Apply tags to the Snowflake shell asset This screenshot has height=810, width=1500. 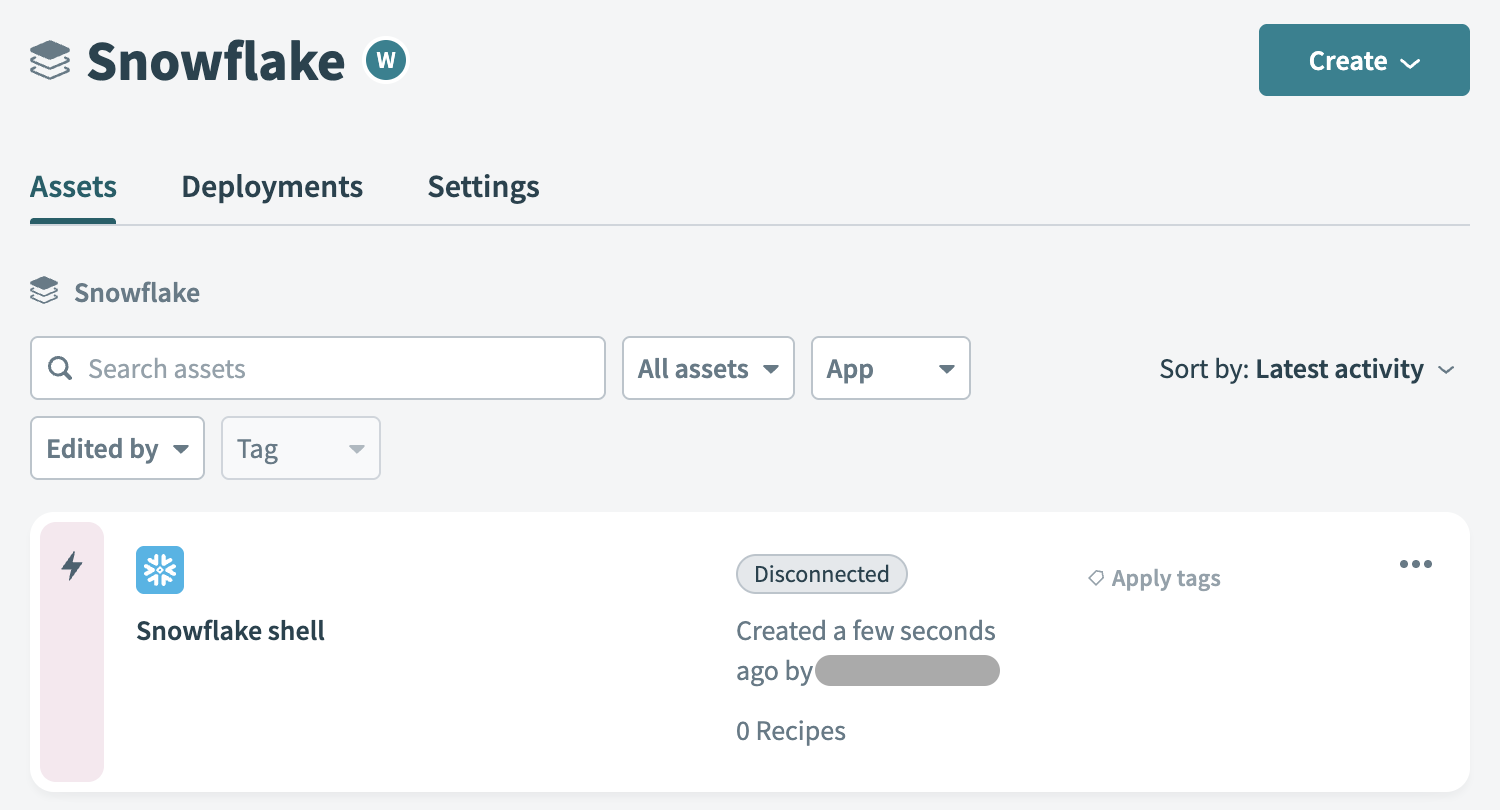(1165, 577)
